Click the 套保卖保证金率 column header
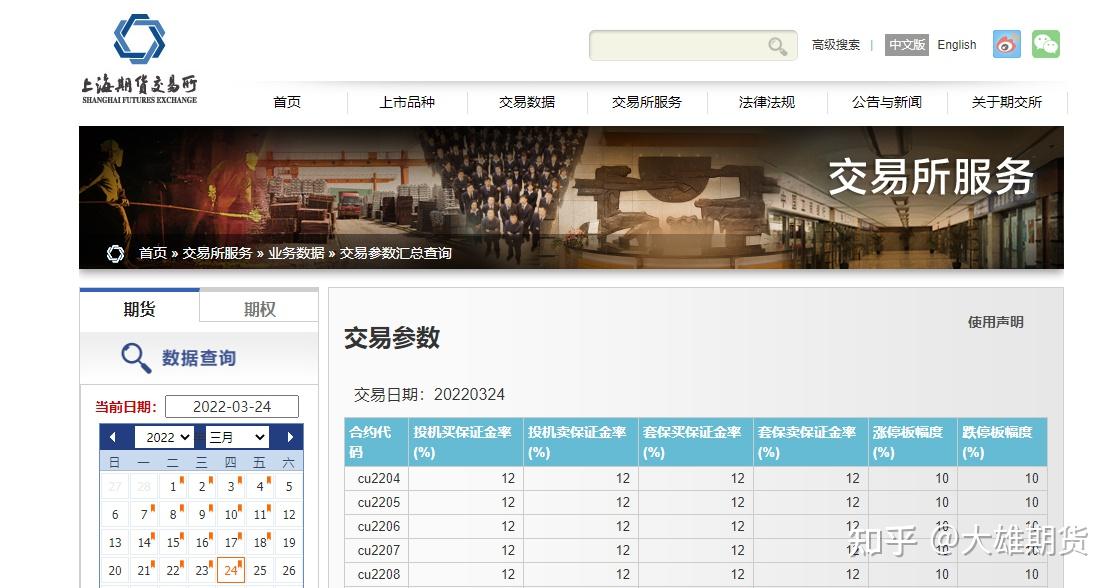This screenshot has height=588, width=1118. click(x=811, y=442)
